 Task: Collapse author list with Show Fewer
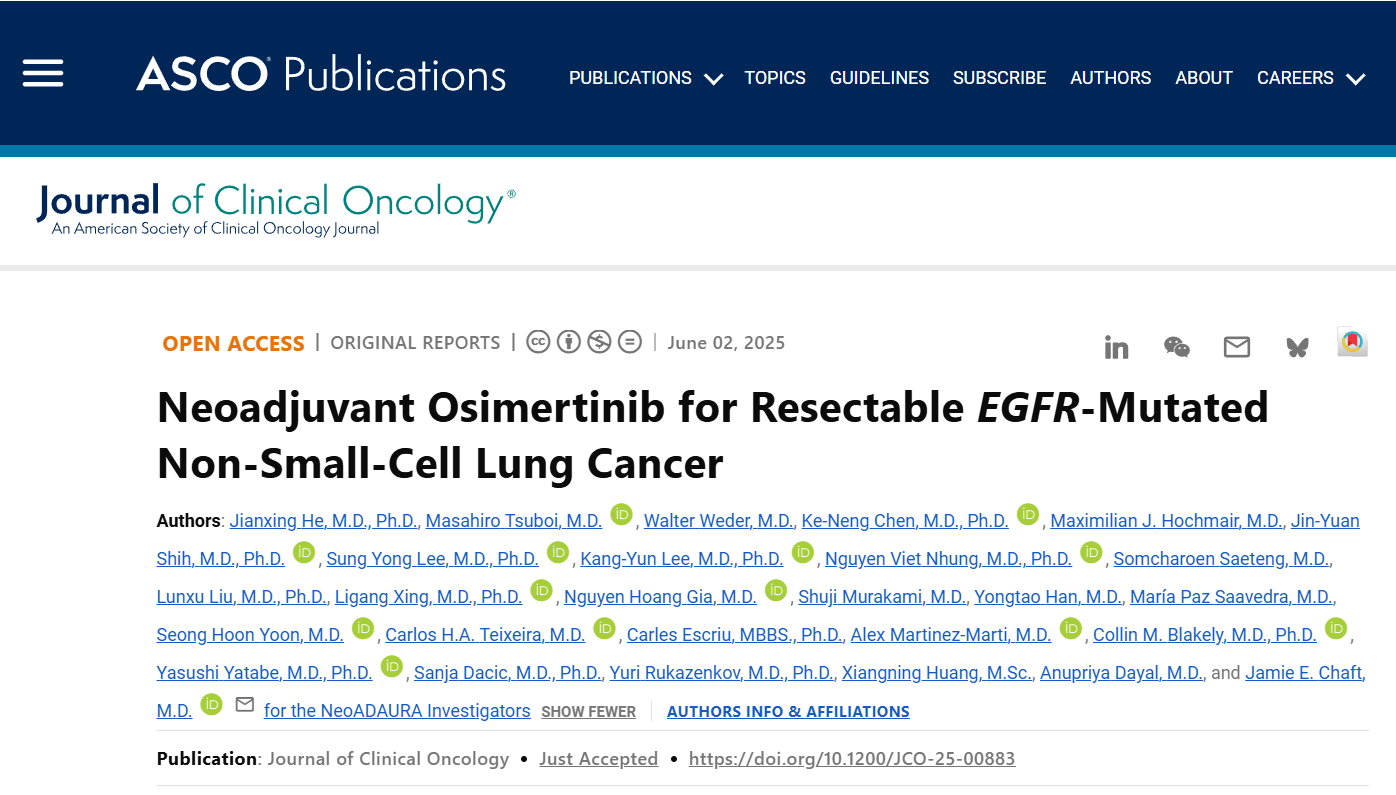[588, 712]
